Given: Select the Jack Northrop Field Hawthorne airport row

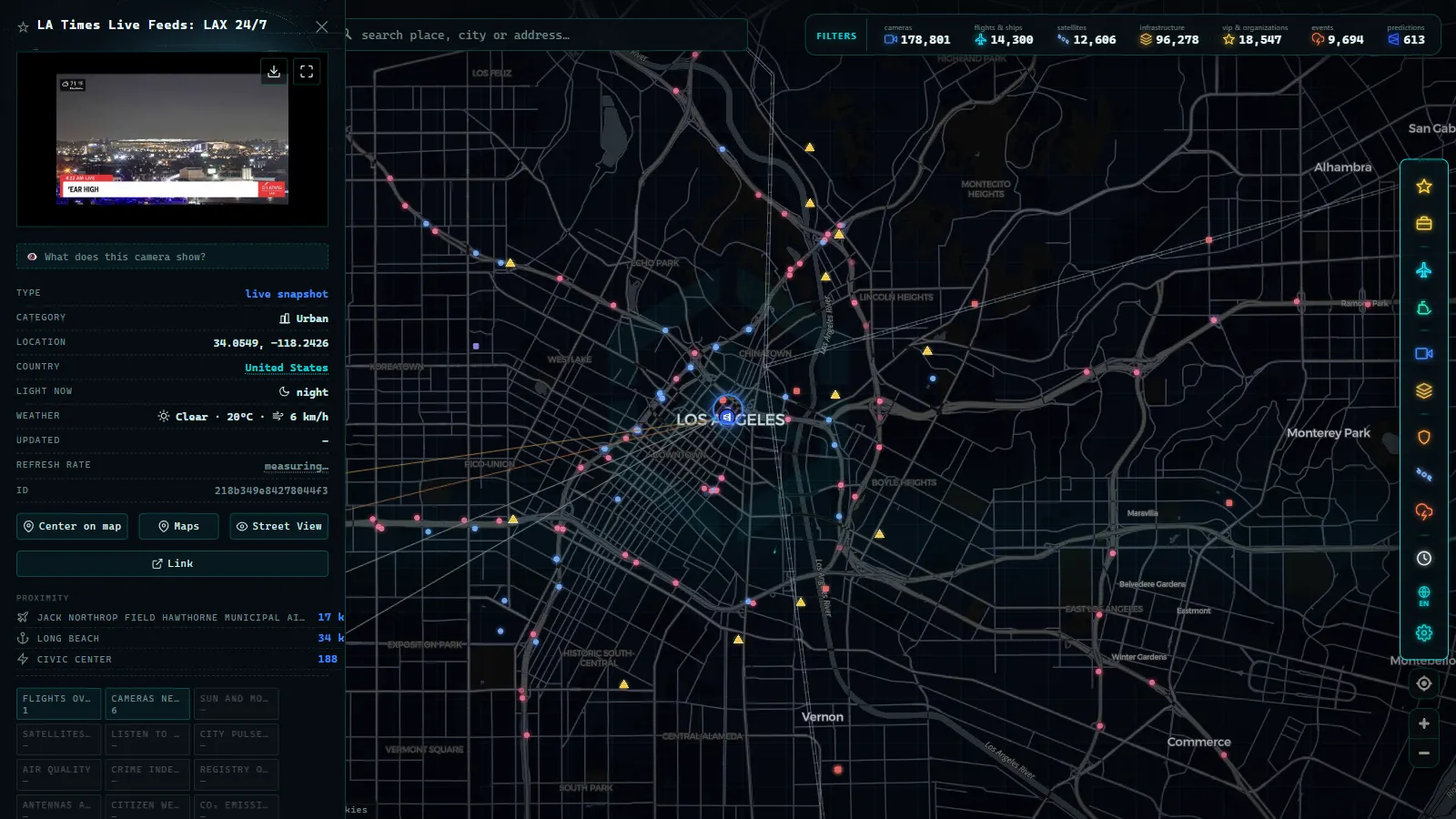Looking at the screenshot, I should [x=180, y=617].
